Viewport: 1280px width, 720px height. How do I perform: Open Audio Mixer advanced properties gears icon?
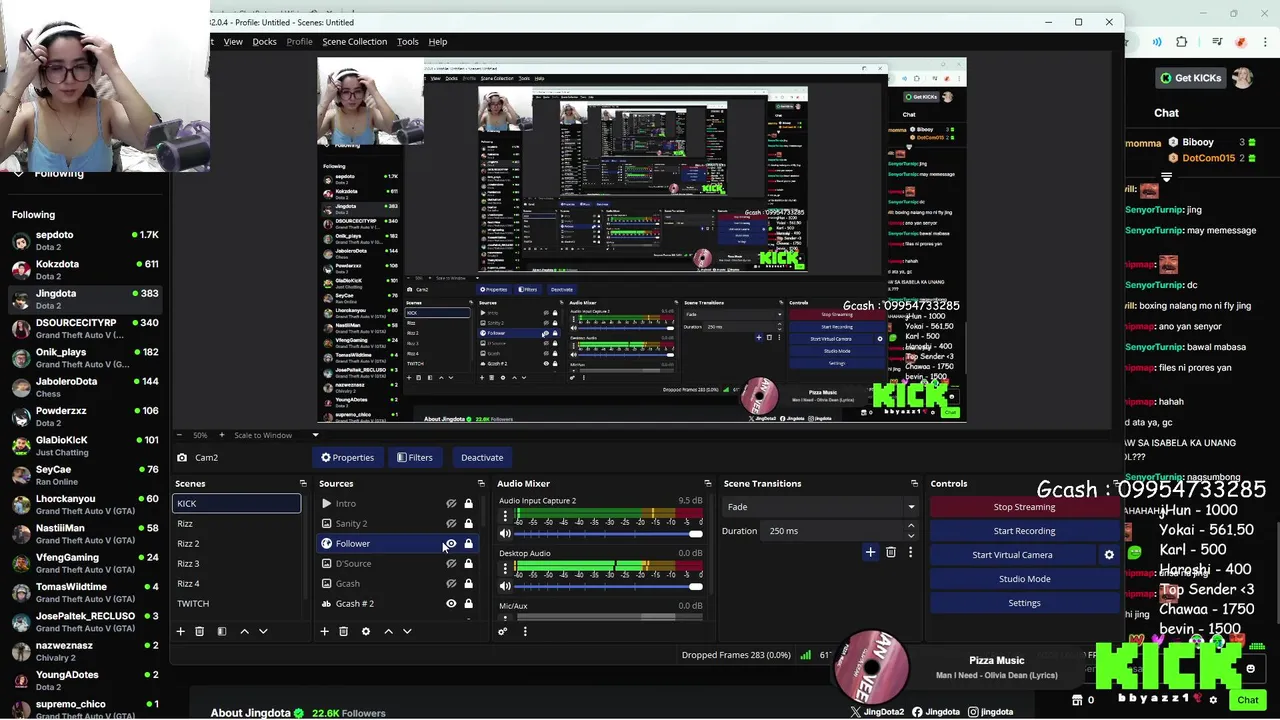click(503, 631)
